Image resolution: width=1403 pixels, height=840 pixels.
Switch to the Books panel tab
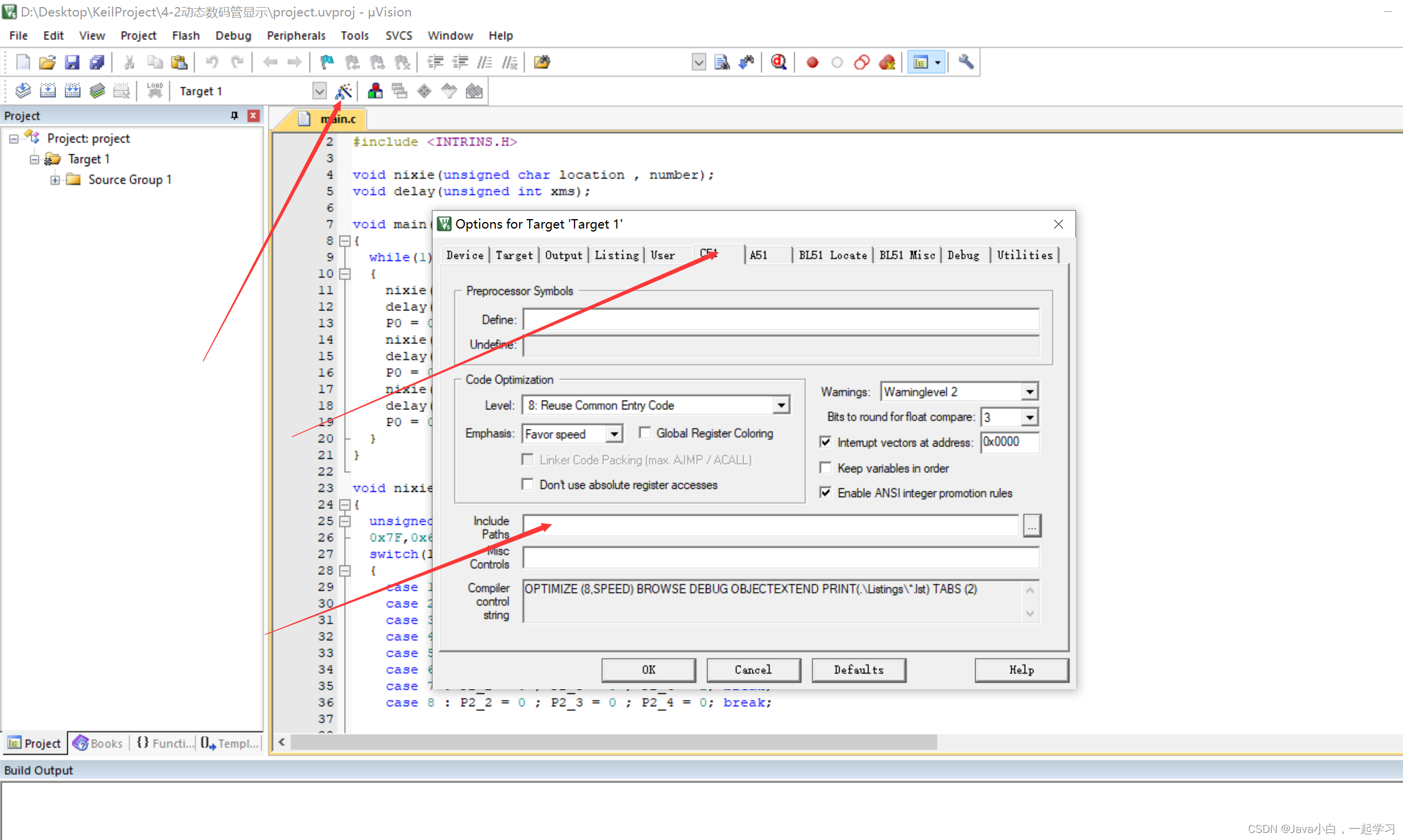pos(98,743)
